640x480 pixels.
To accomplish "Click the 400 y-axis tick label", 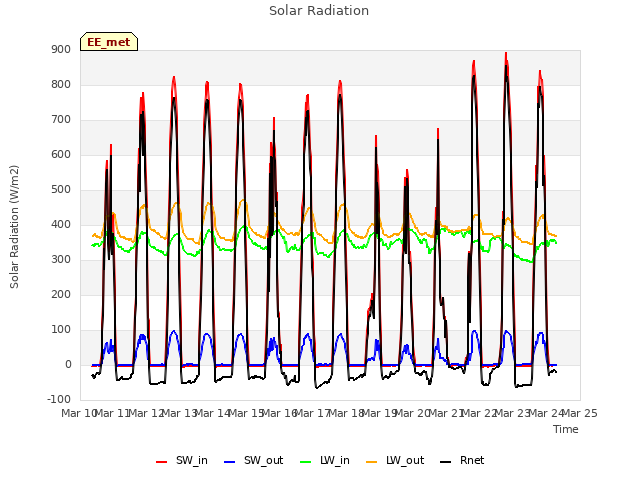I will click(61, 225).
